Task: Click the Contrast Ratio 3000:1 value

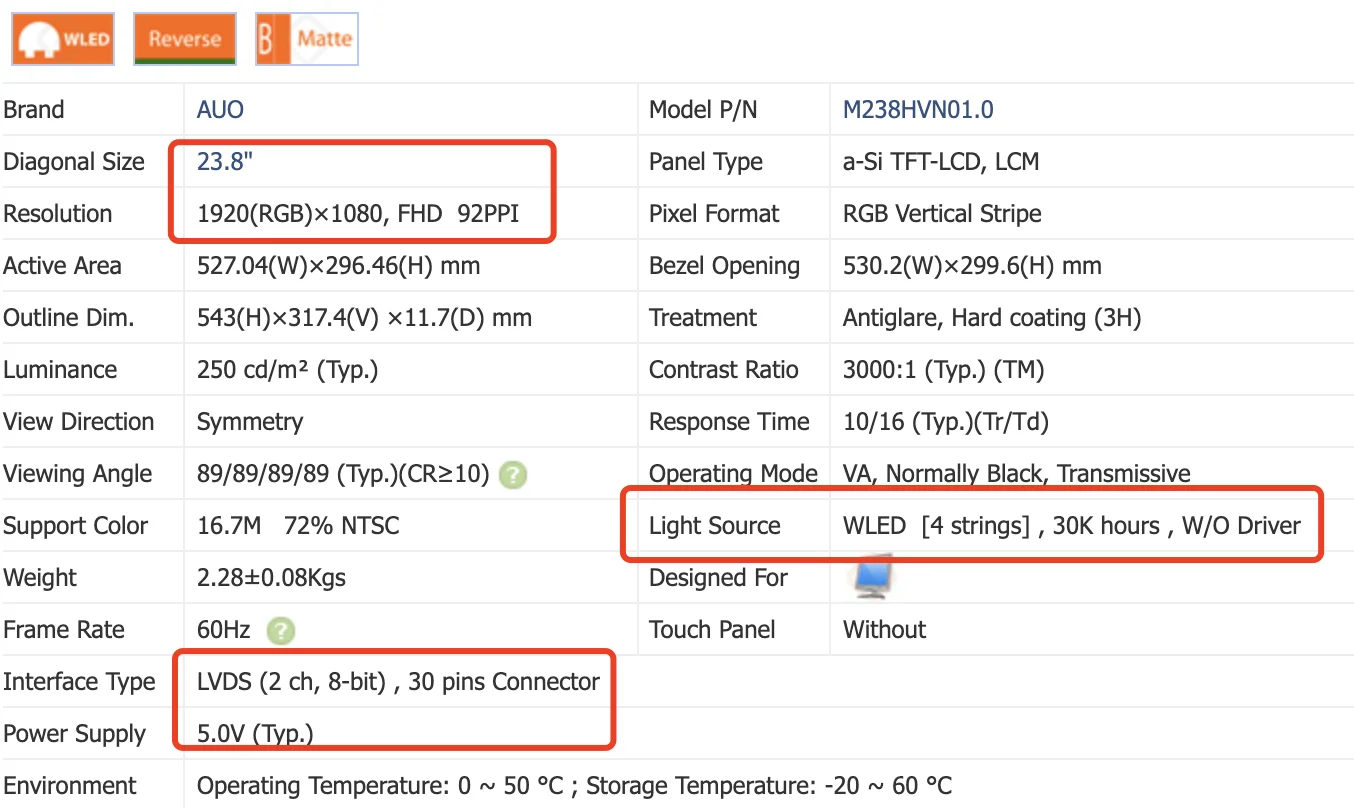Action: (x=943, y=370)
